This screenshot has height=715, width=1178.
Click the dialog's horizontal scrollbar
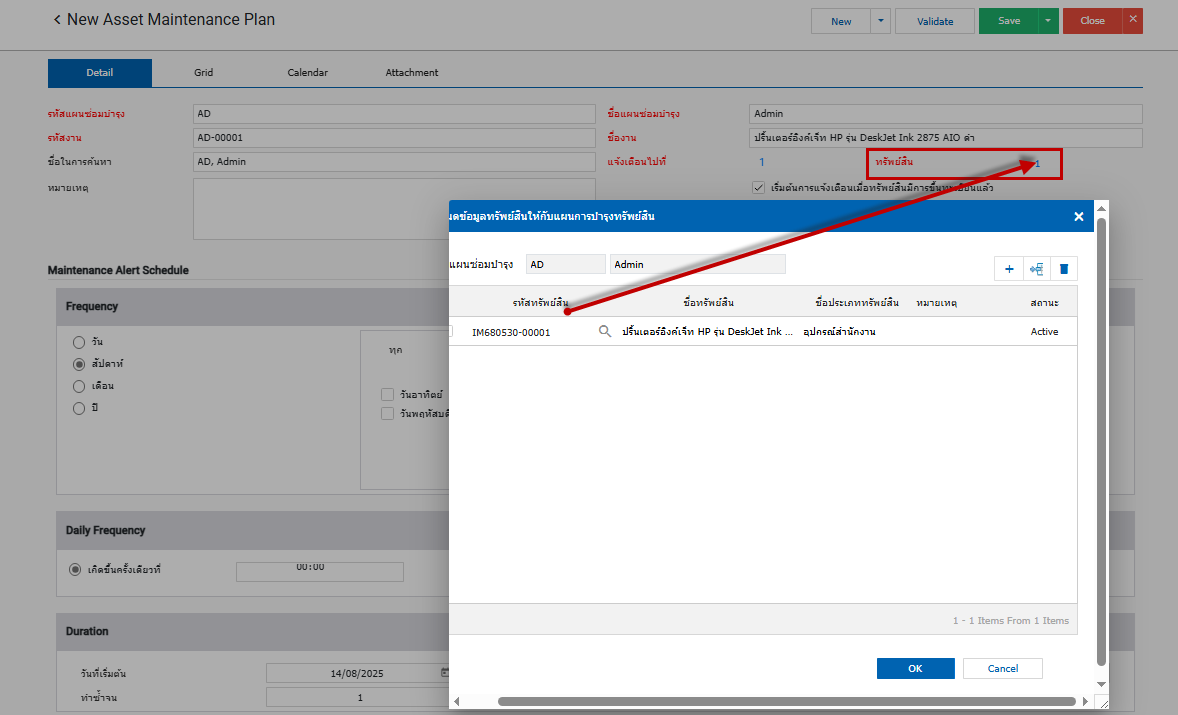(x=785, y=701)
